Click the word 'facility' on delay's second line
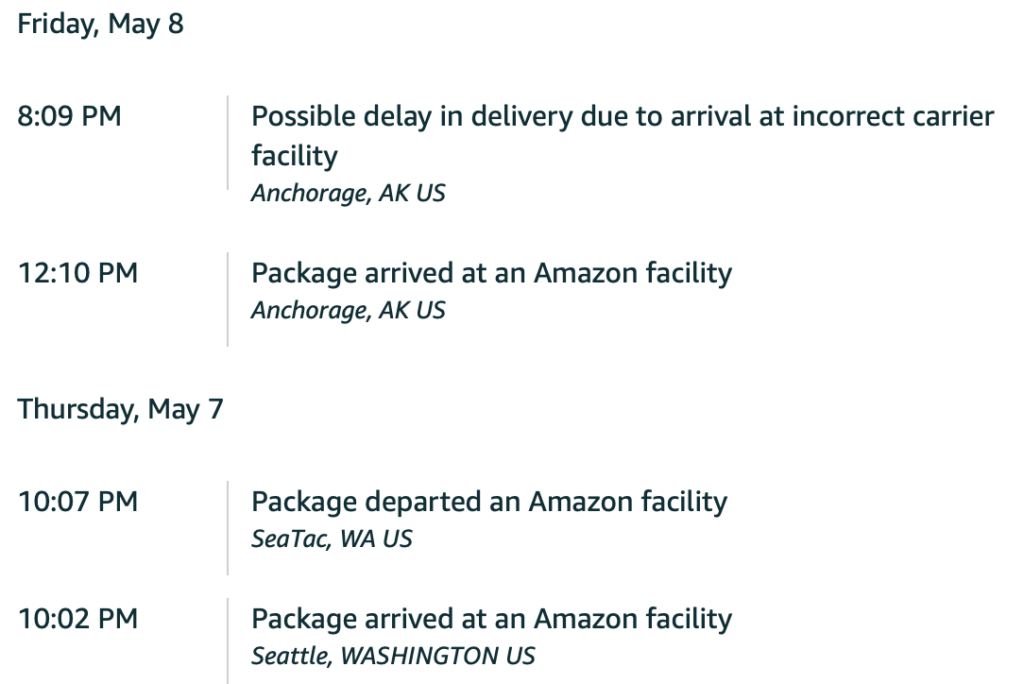The image size is (1024, 684). tap(295, 157)
